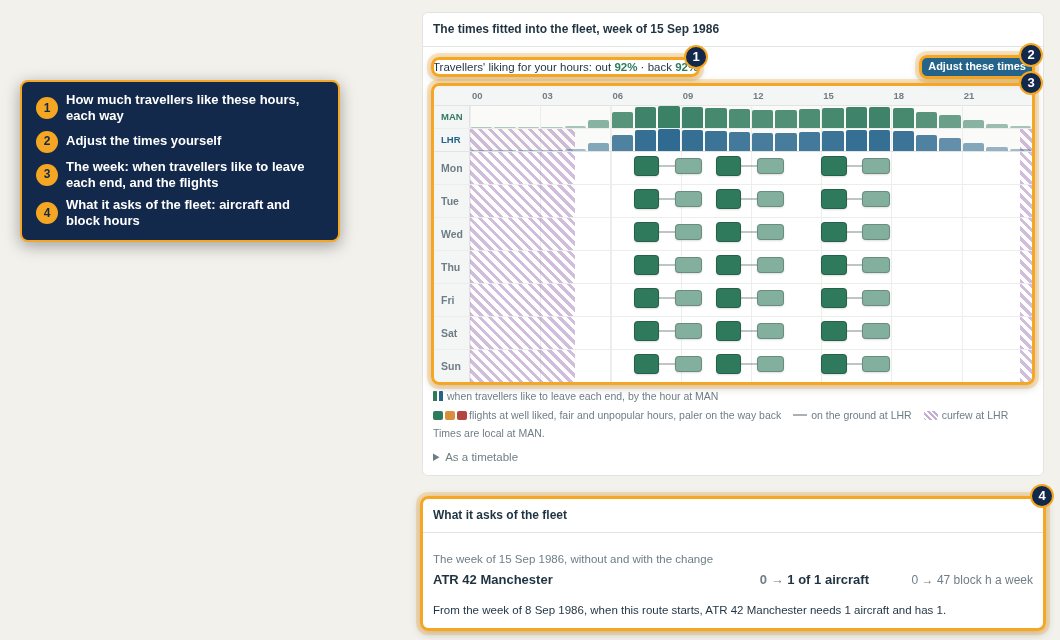
Task: Click the What it asks of the fleet heading
Action: (500, 515)
